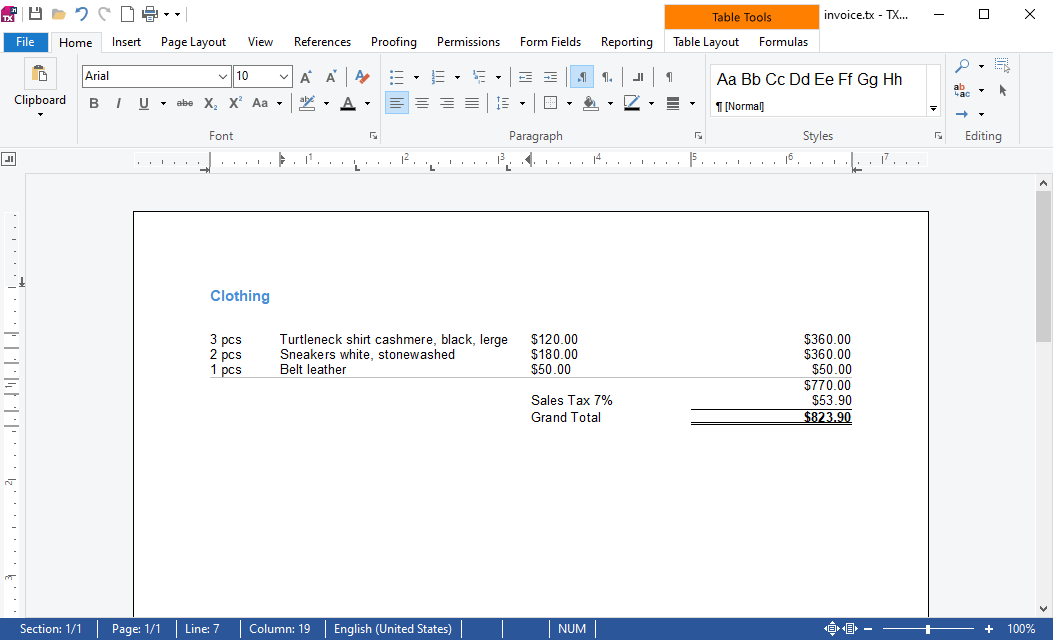Switch to the Insert tab
The image size is (1053, 640).
coord(126,42)
